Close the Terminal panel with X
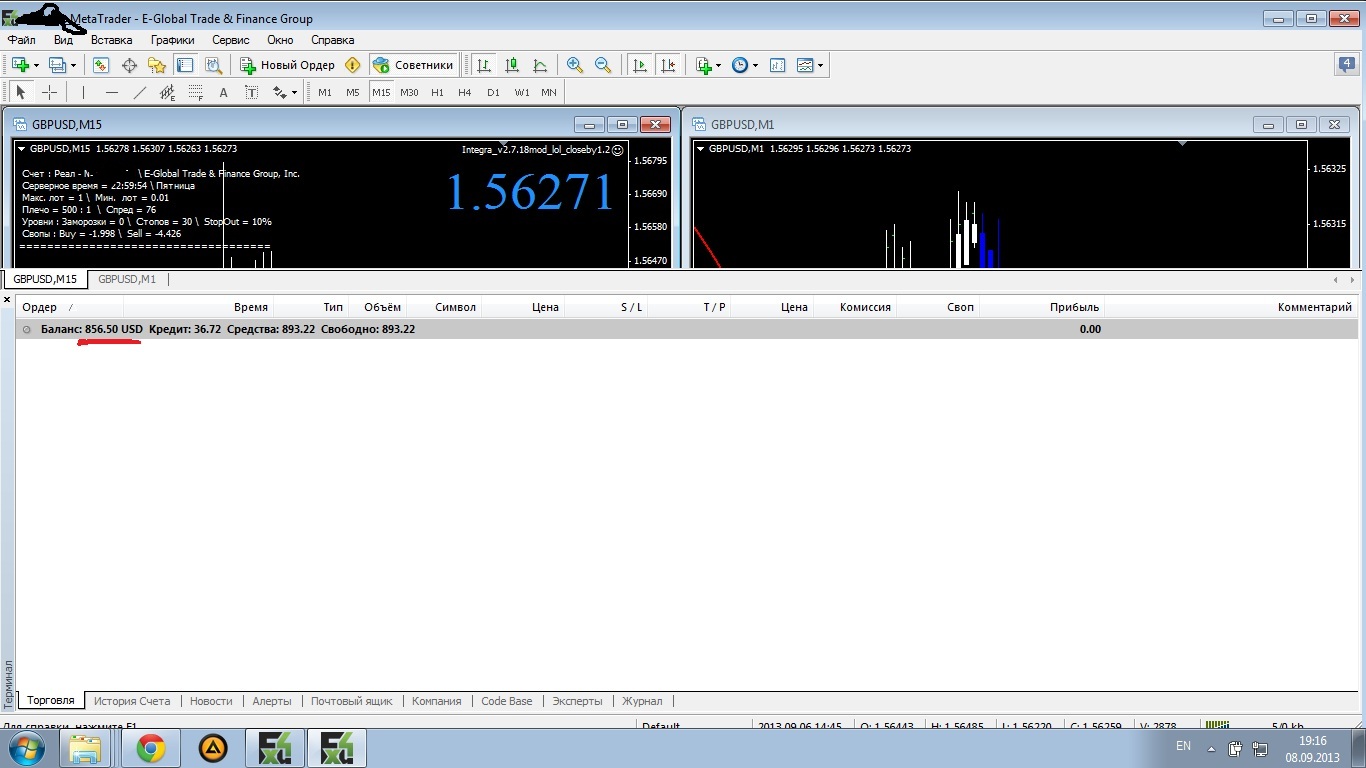The height and width of the screenshot is (768, 1366). (7, 299)
